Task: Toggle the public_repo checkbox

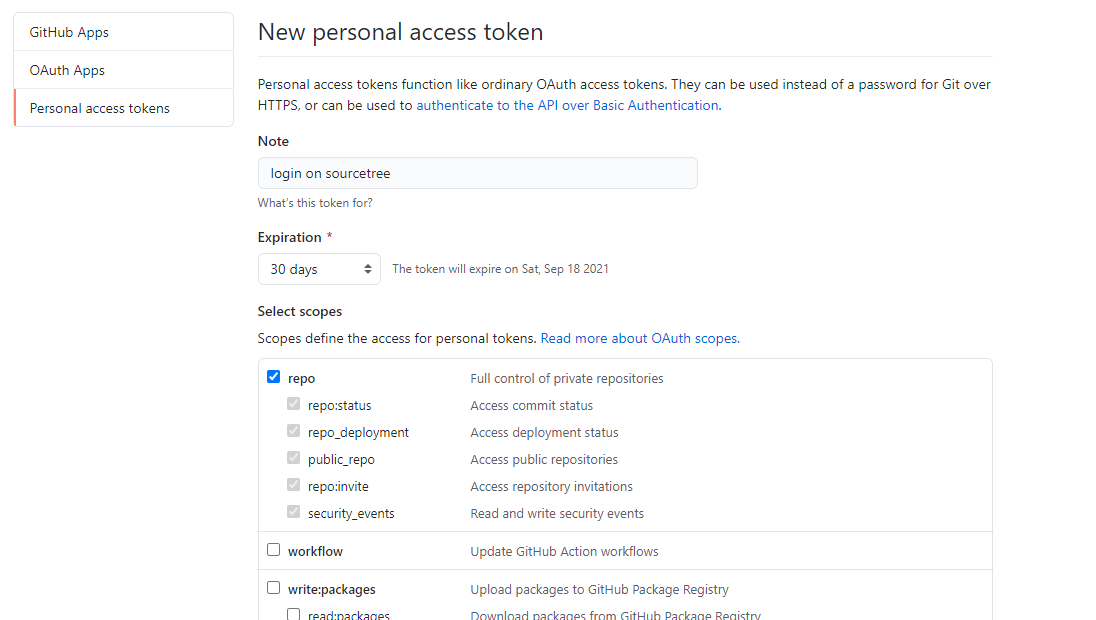Action: click(294, 458)
